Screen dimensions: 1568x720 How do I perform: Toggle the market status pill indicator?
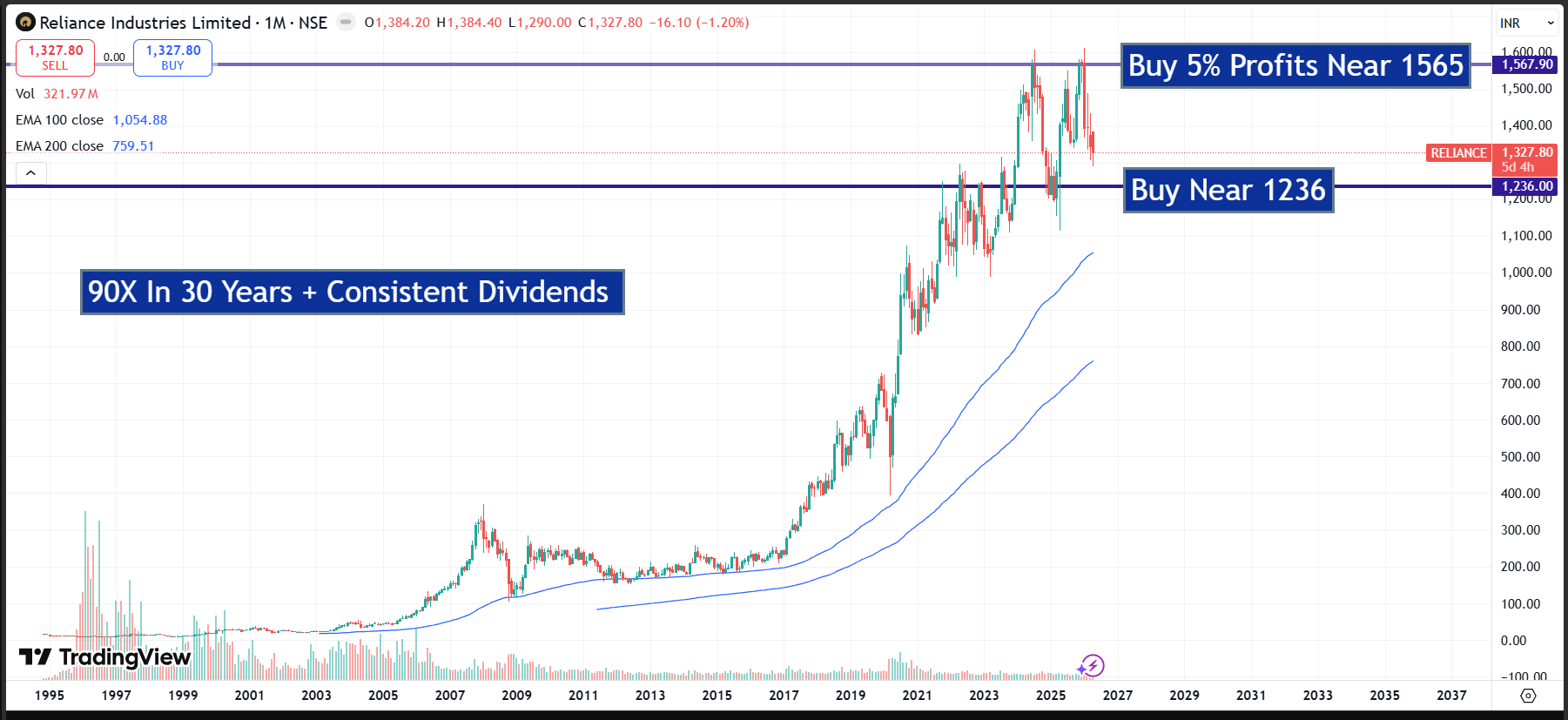coord(346,23)
